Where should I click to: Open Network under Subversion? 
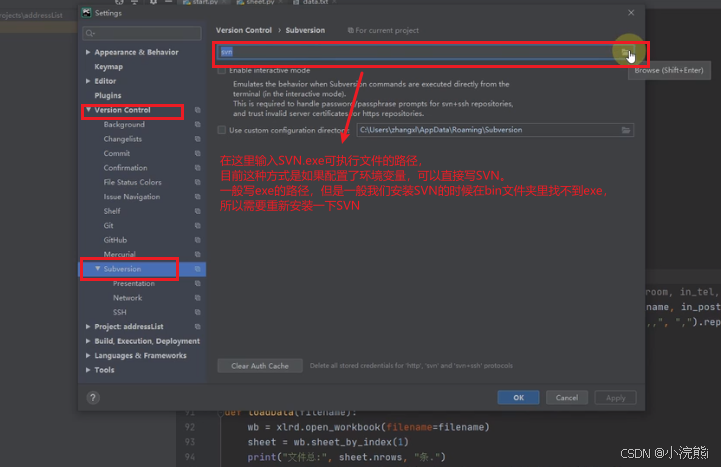(x=127, y=298)
